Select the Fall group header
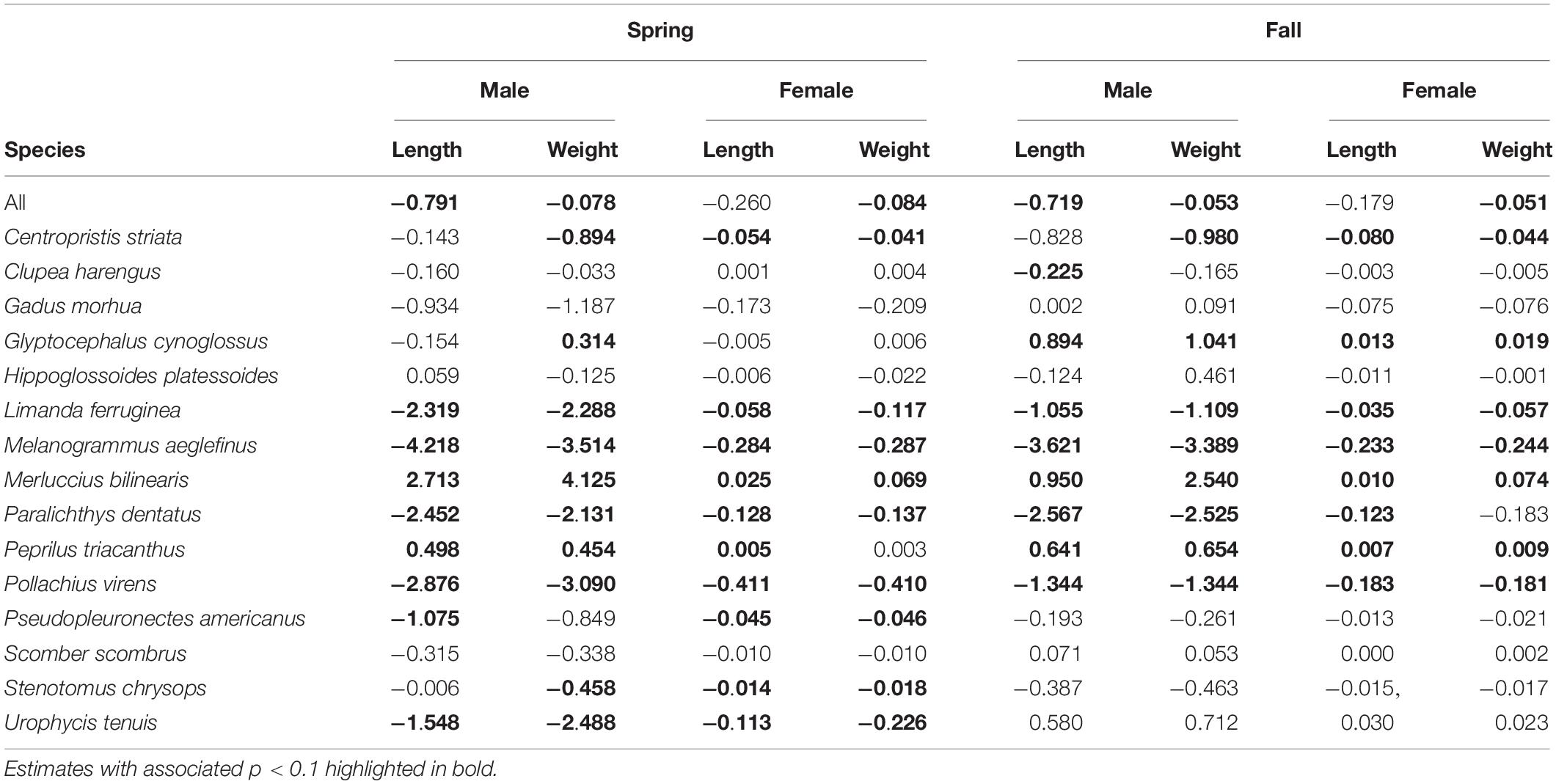This screenshot has height=784, width=1556. [1283, 30]
